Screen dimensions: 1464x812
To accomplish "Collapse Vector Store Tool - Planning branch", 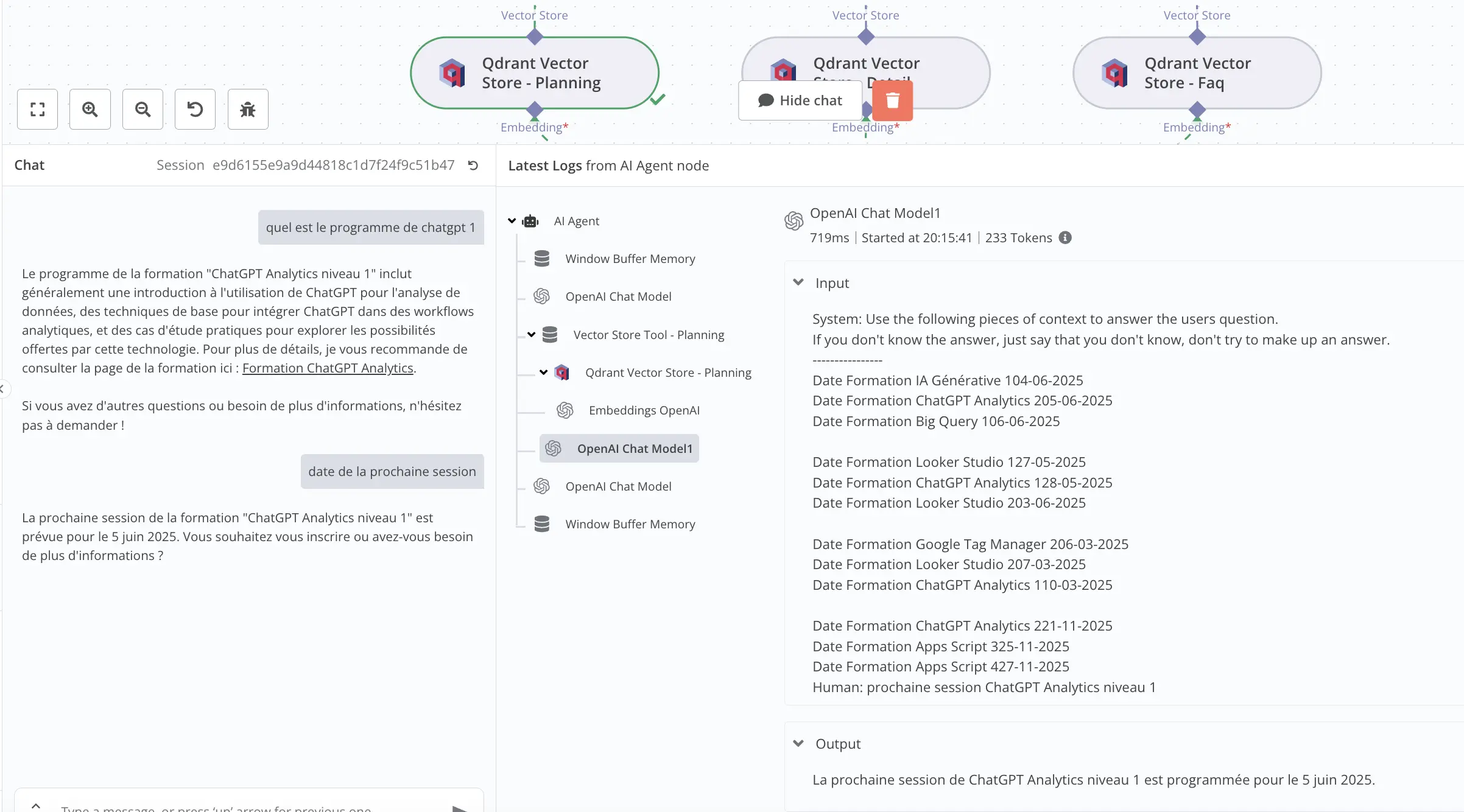I will 532,335.
